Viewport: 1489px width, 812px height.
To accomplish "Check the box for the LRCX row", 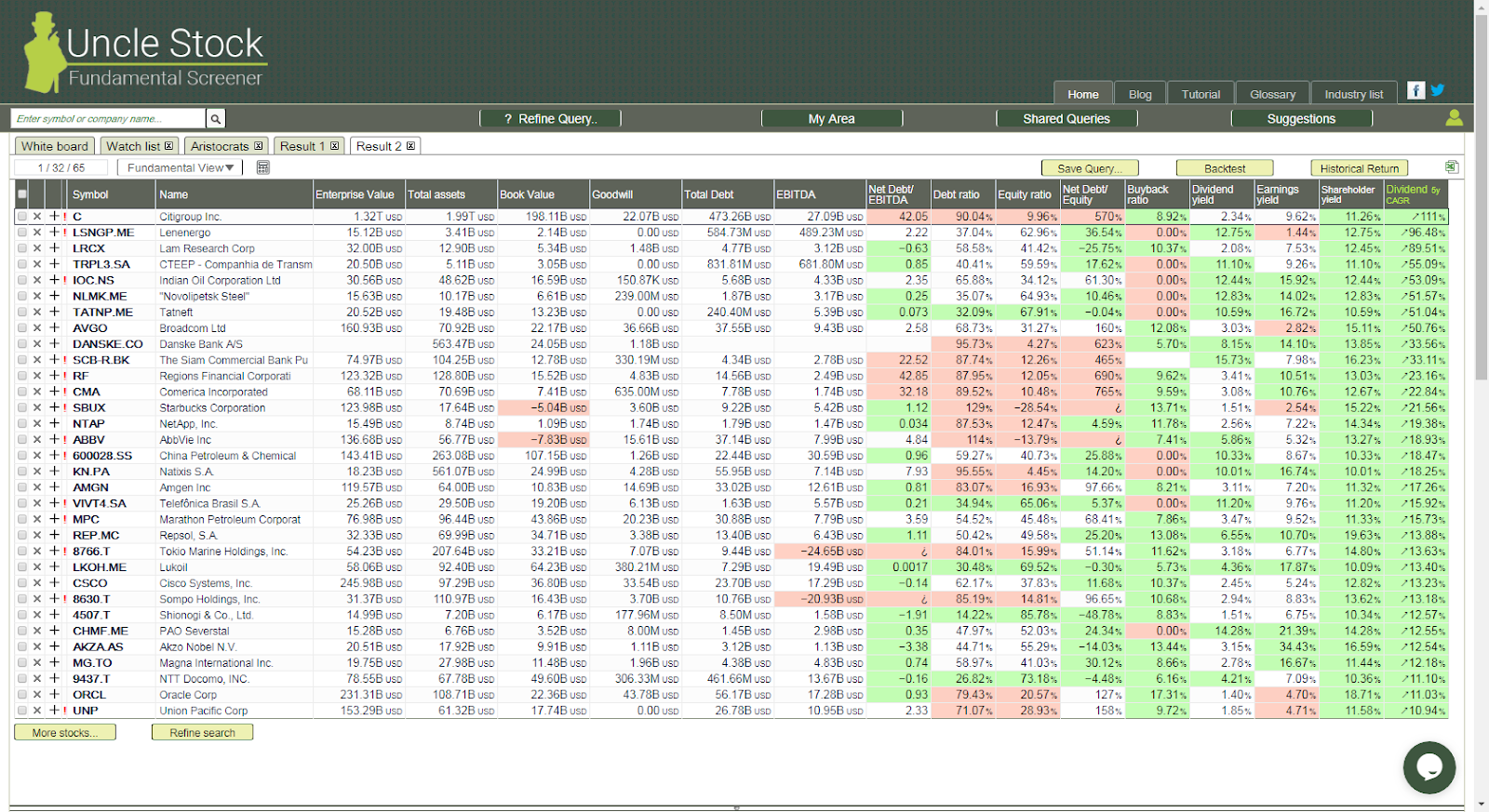I will (x=21, y=248).
